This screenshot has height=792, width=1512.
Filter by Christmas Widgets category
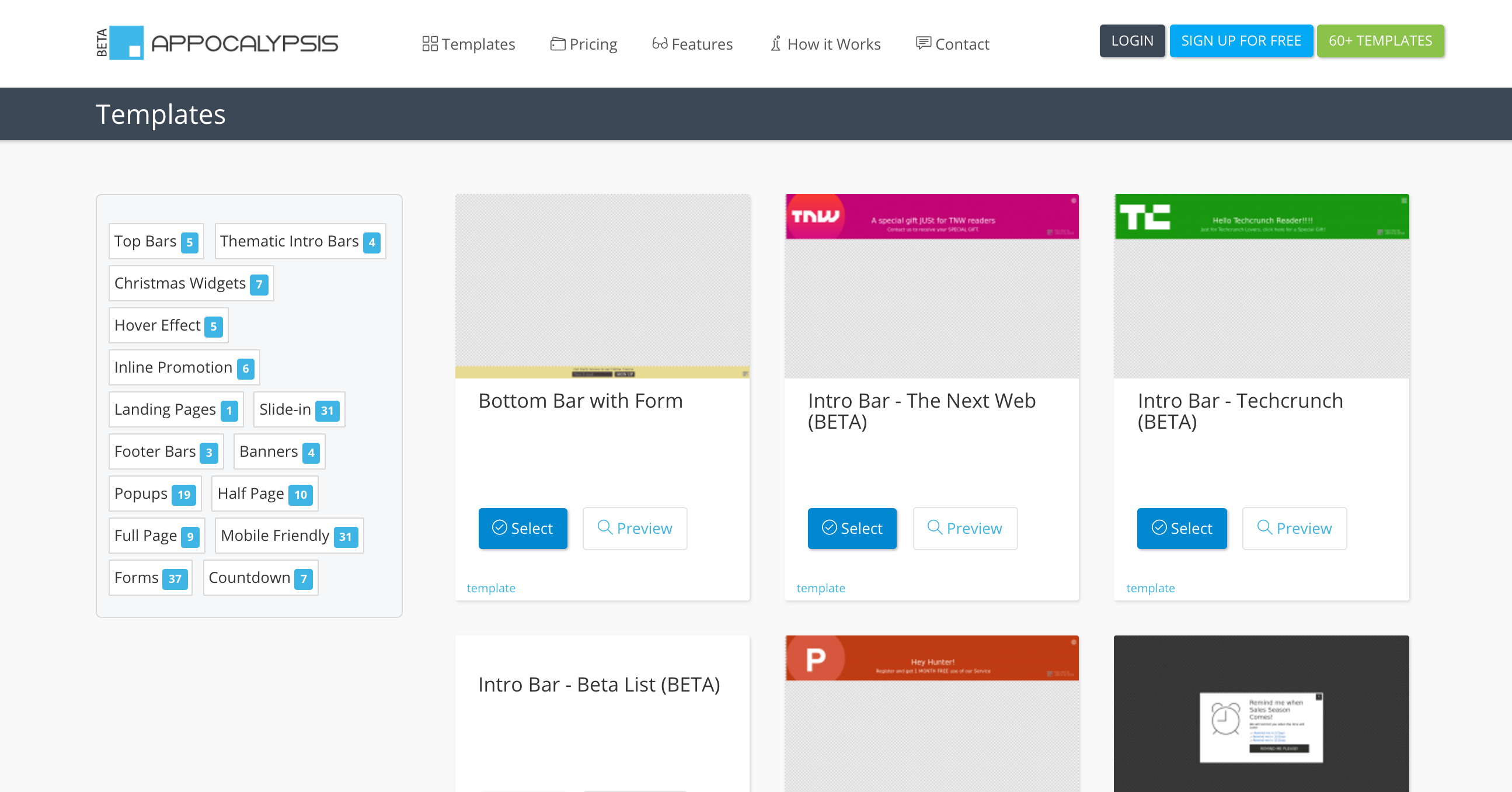pos(191,283)
